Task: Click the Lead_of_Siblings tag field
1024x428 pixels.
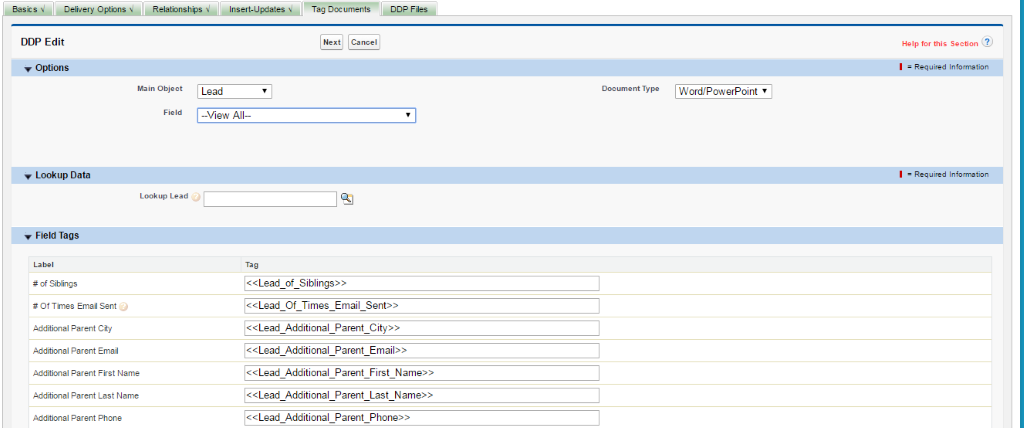Action: 422,284
